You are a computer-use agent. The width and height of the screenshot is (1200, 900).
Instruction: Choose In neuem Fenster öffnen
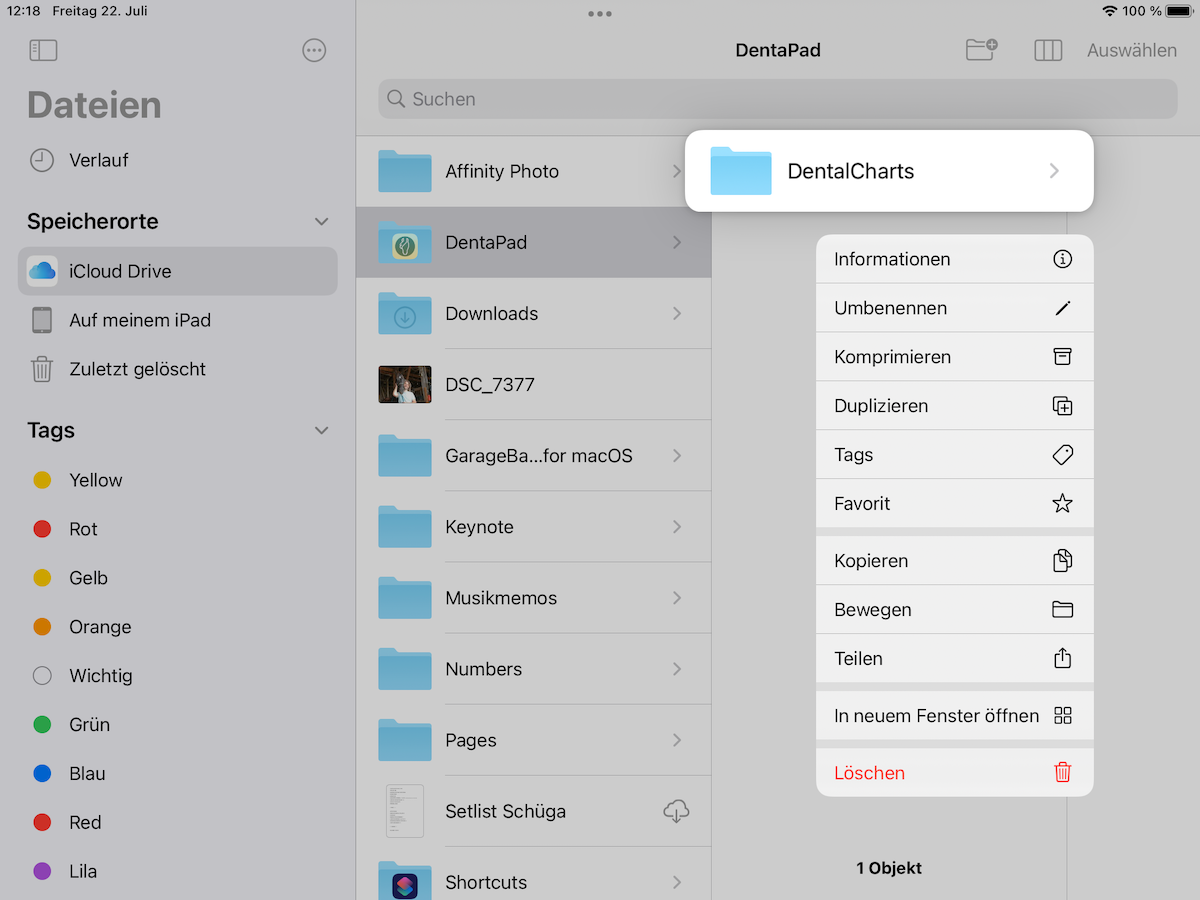pyautogui.click(x=955, y=716)
